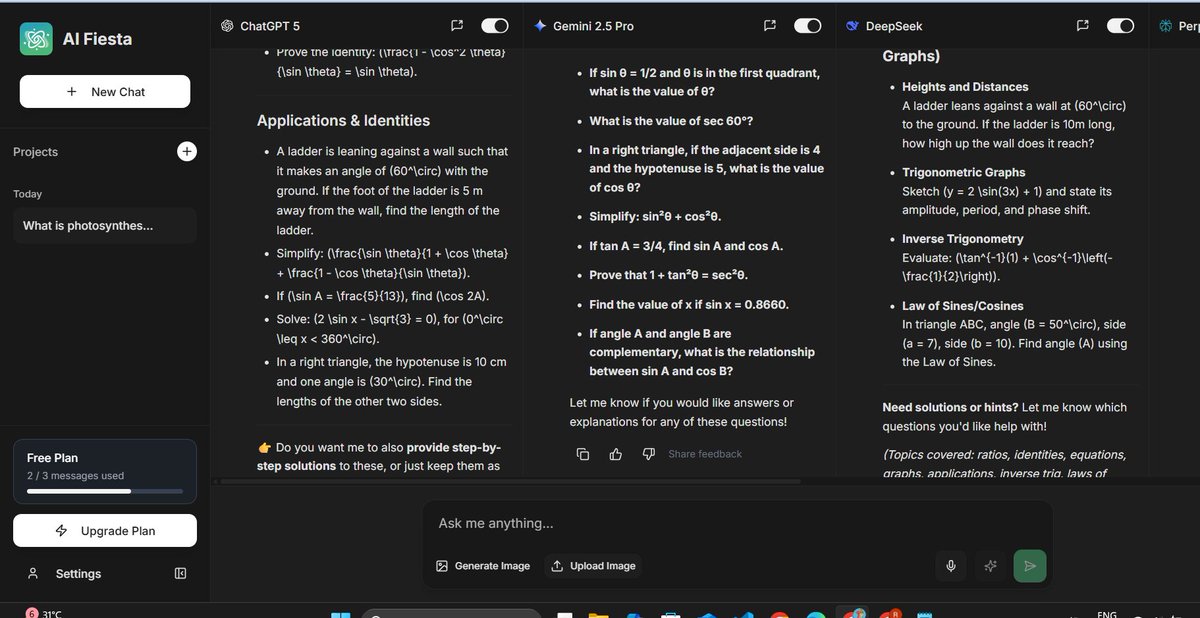Click the AI Fiesta logo icon
The height and width of the screenshot is (618, 1200).
(36, 39)
